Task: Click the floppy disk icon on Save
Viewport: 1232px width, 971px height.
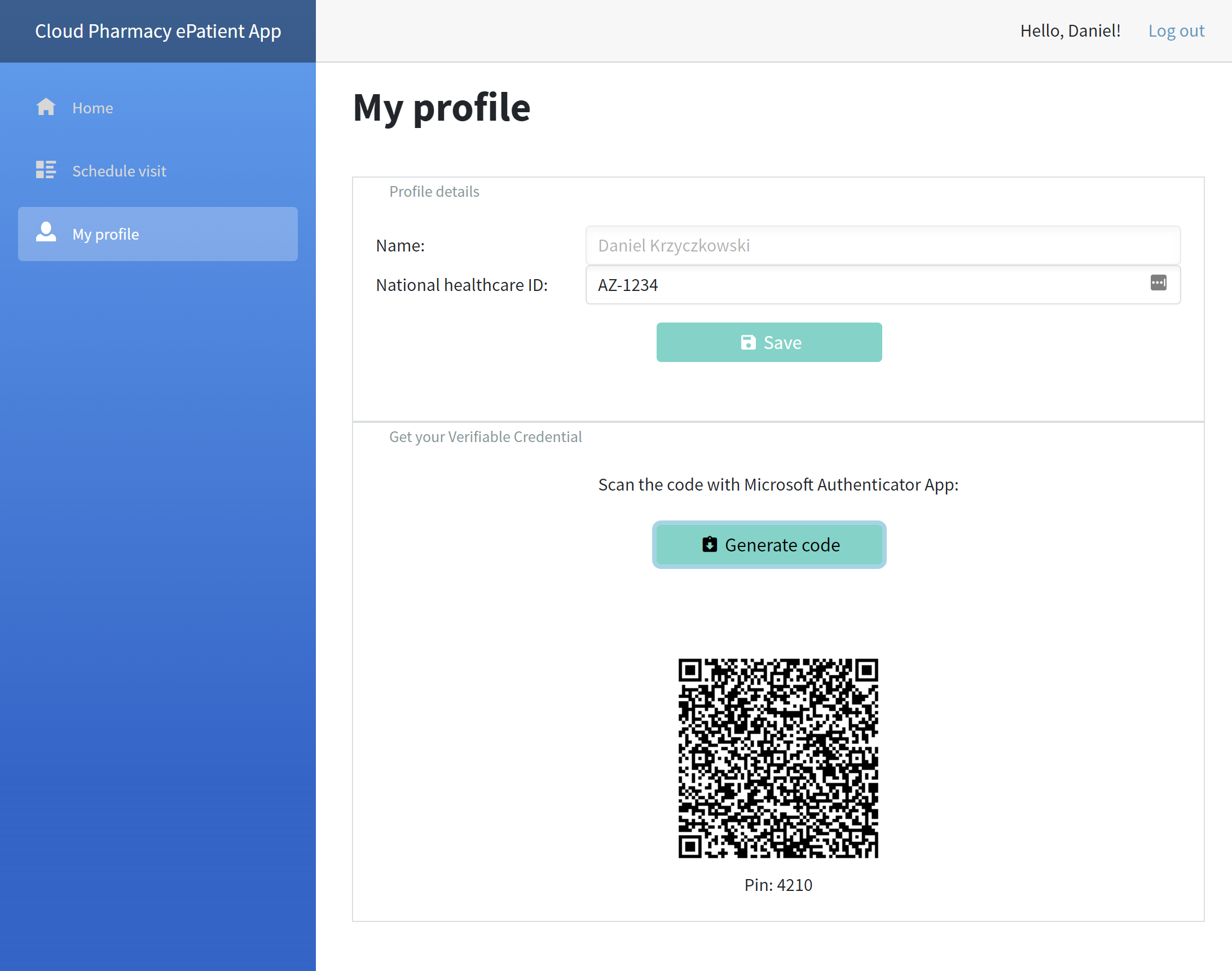Action: pyautogui.click(x=748, y=342)
